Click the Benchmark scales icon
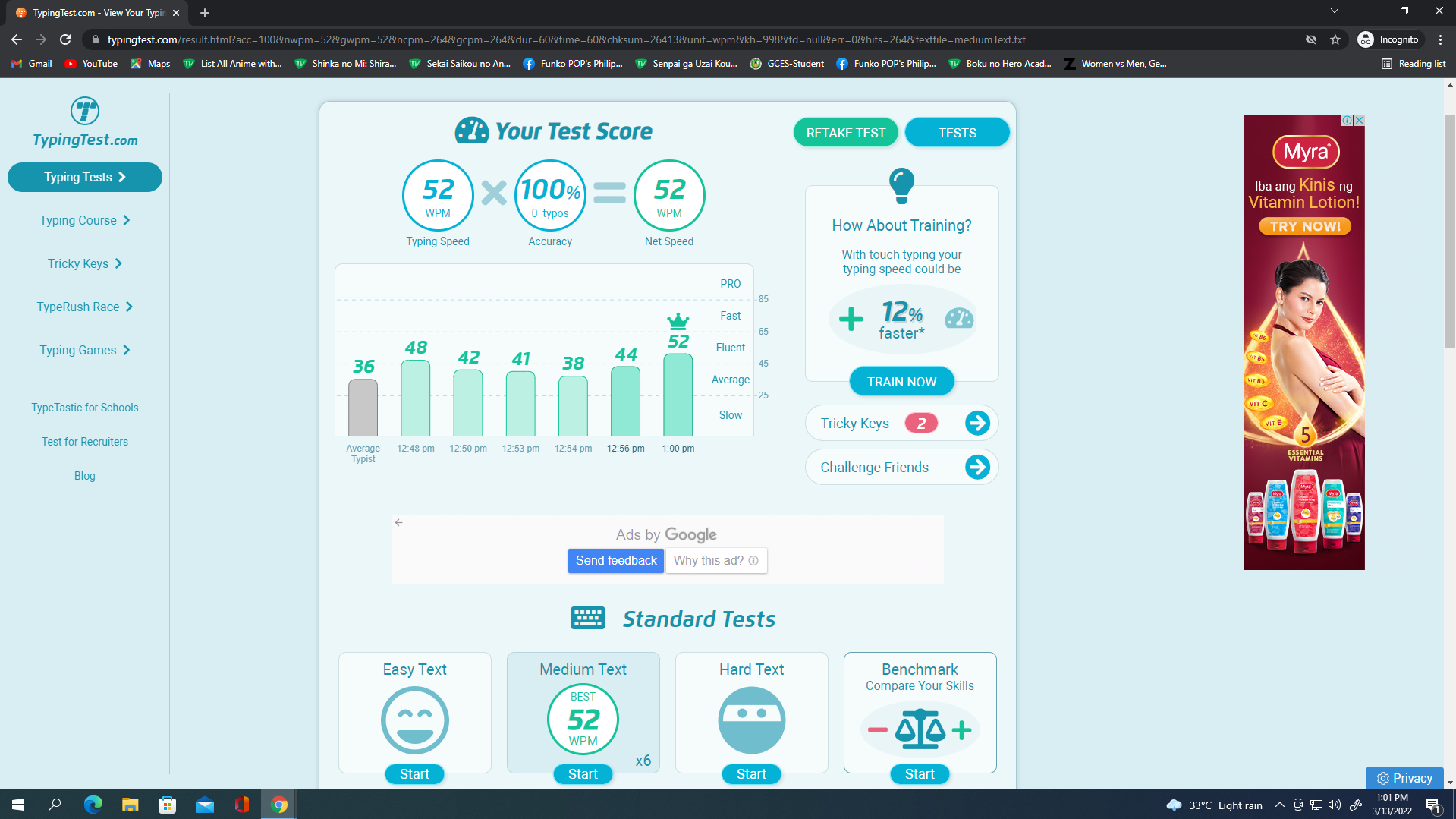The image size is (1456, 819). [920, 729]
